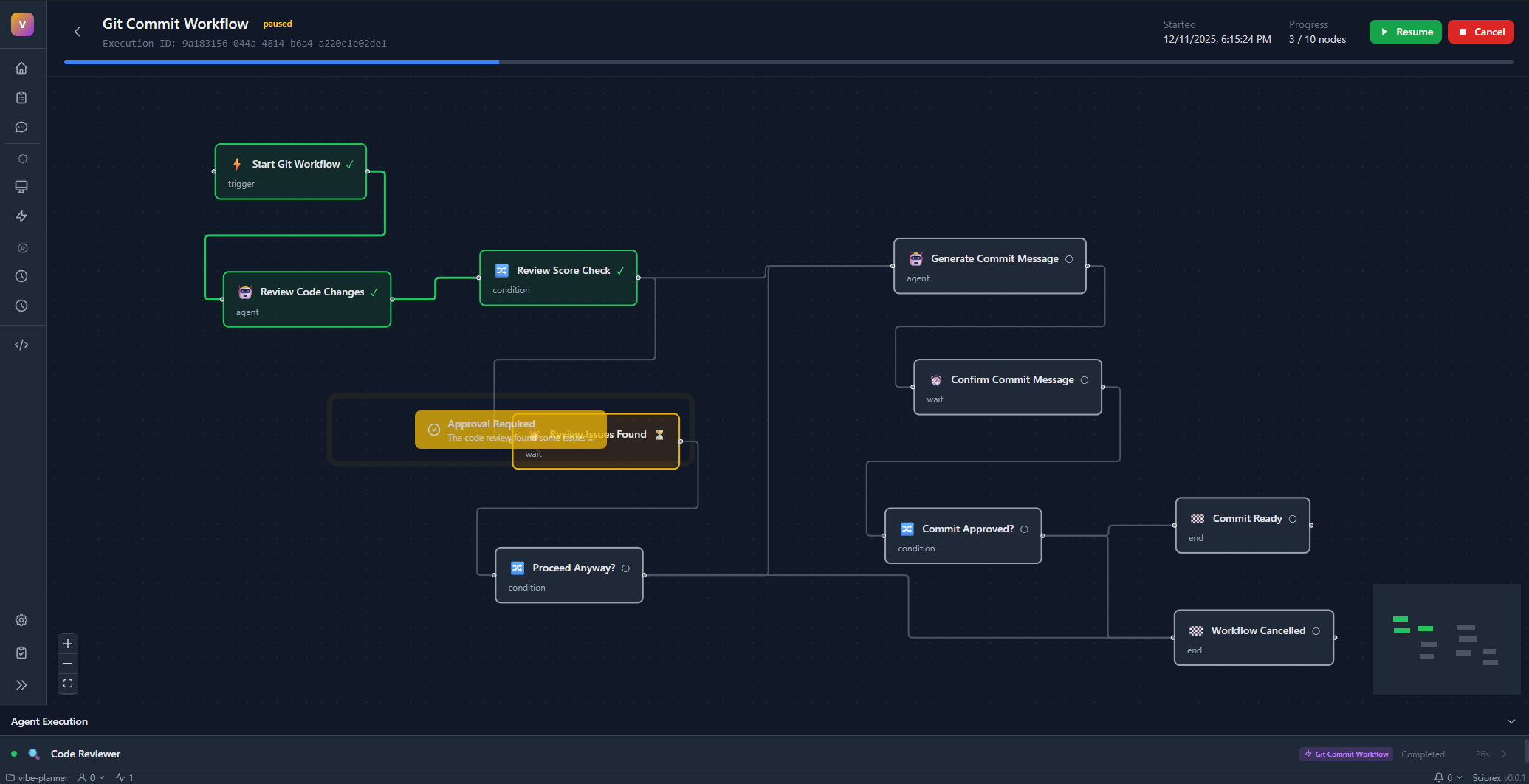Open the Home icon in the sidebar

21,67
